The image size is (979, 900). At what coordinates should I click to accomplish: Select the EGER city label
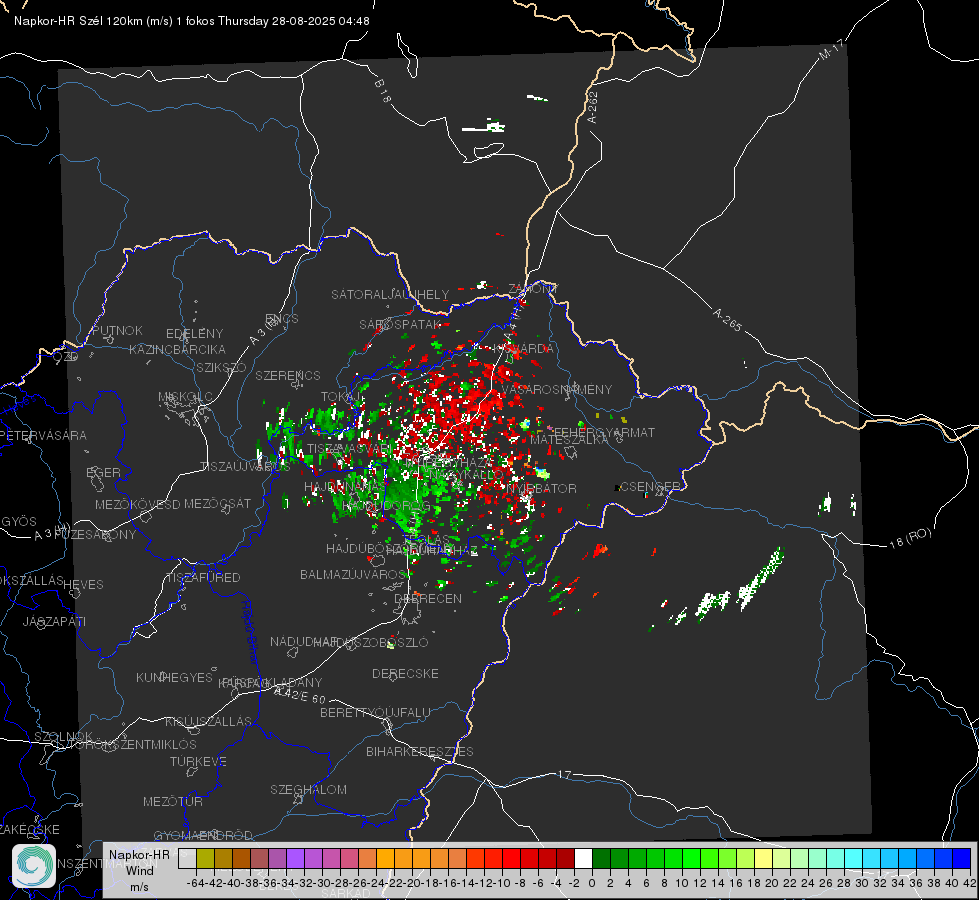(x=103, y=472)
